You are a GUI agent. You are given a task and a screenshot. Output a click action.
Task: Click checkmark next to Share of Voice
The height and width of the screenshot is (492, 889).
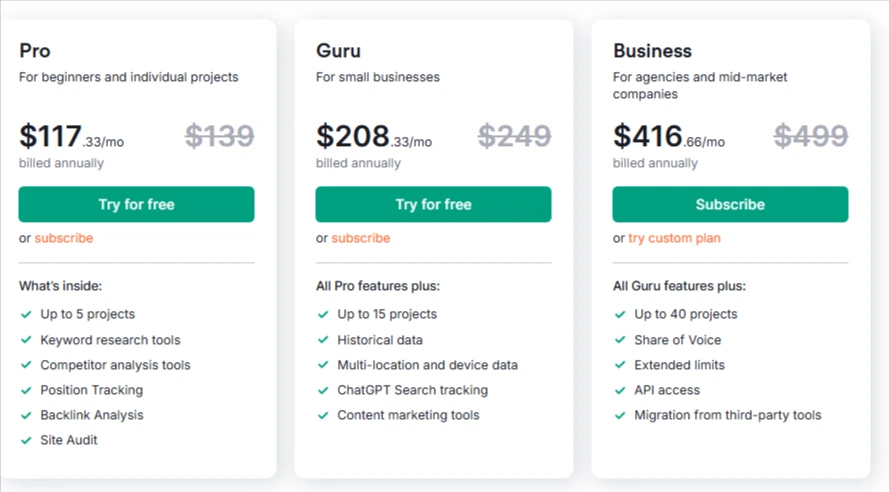click(x=620, y=340)
